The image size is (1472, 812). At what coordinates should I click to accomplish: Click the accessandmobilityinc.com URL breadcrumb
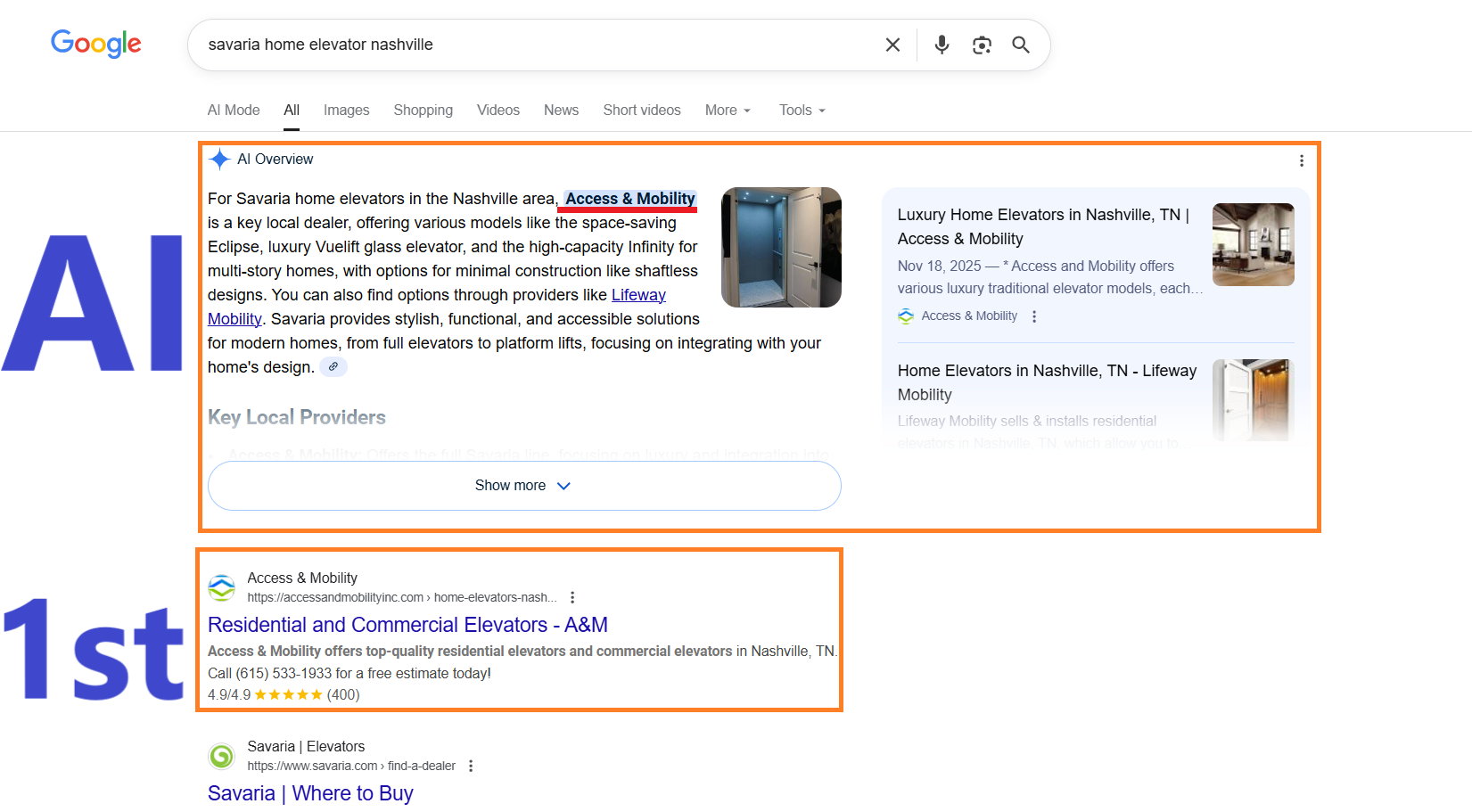click(402, 597)
